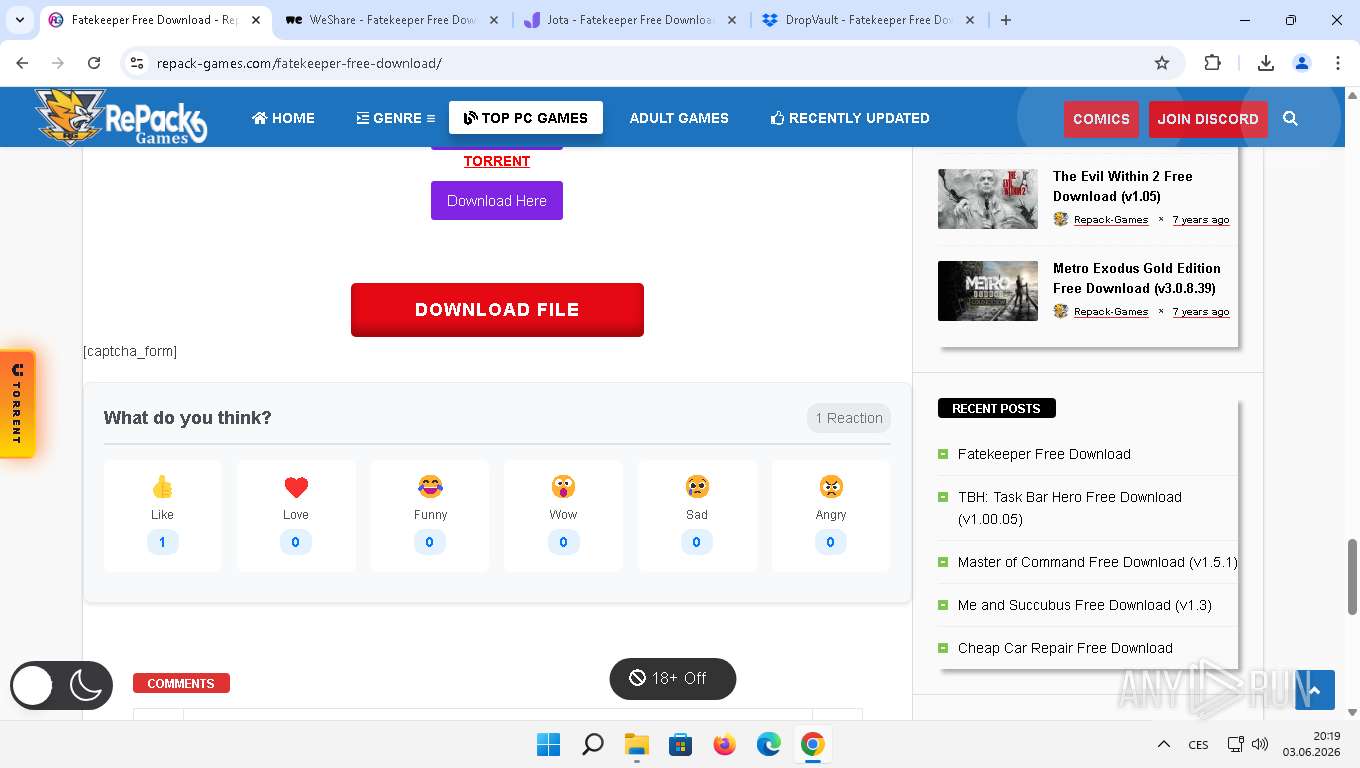Open a new browser tab
Screen dimensions: 1360x768
1006,20
